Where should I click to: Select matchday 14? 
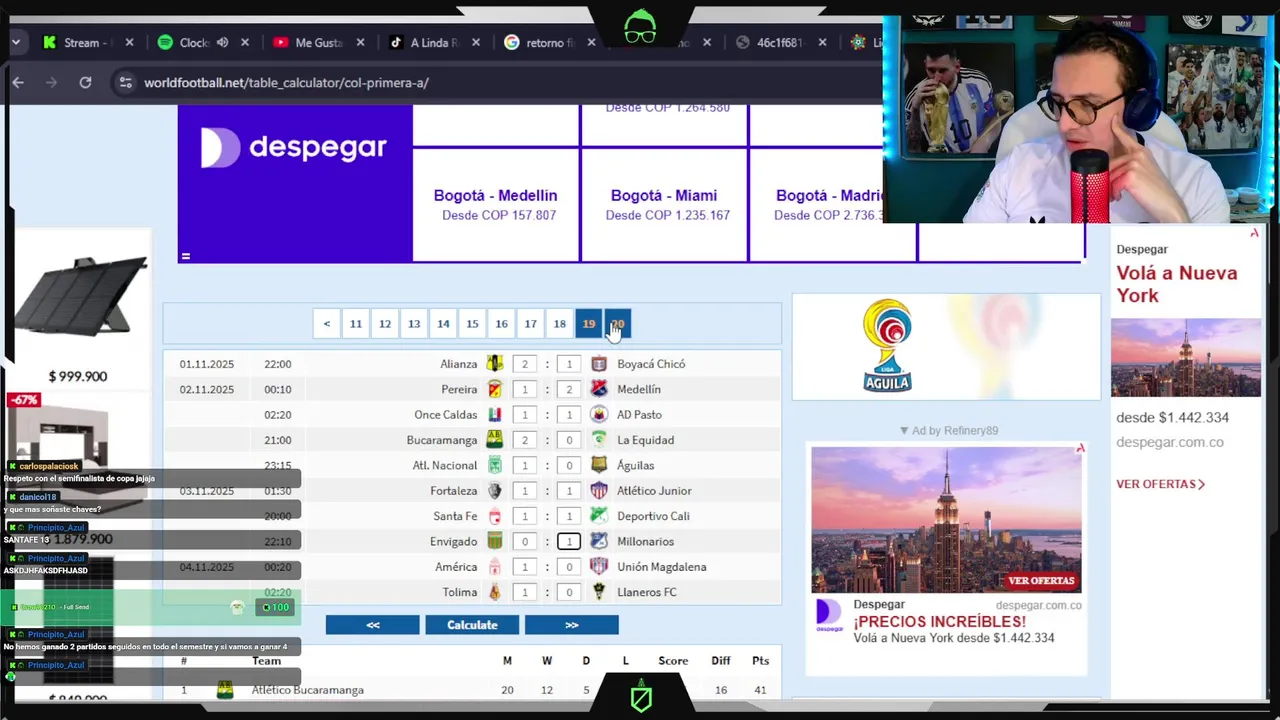point(443,324)
